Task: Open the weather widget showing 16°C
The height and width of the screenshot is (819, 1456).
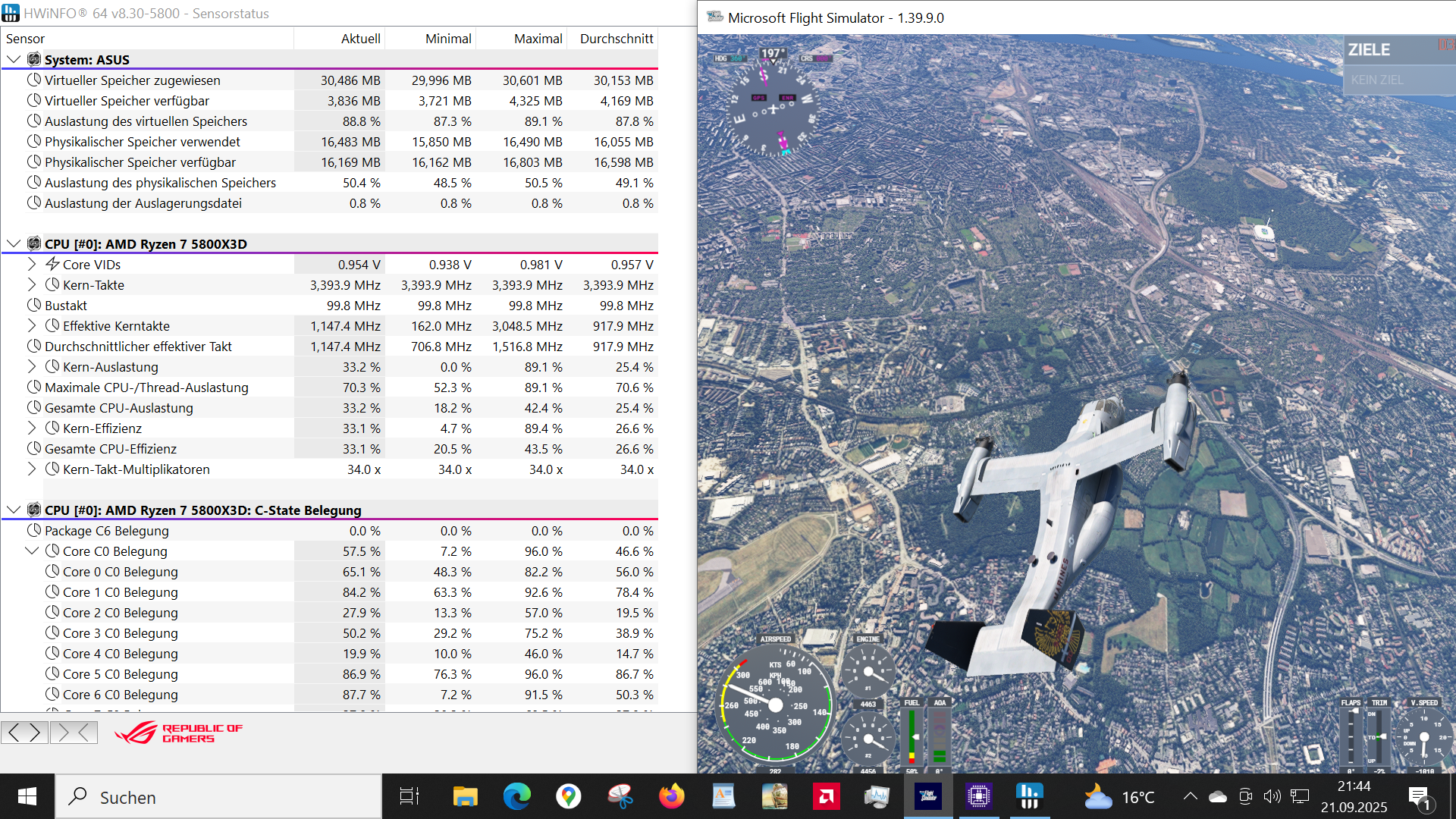Action: pos(1116,796)
